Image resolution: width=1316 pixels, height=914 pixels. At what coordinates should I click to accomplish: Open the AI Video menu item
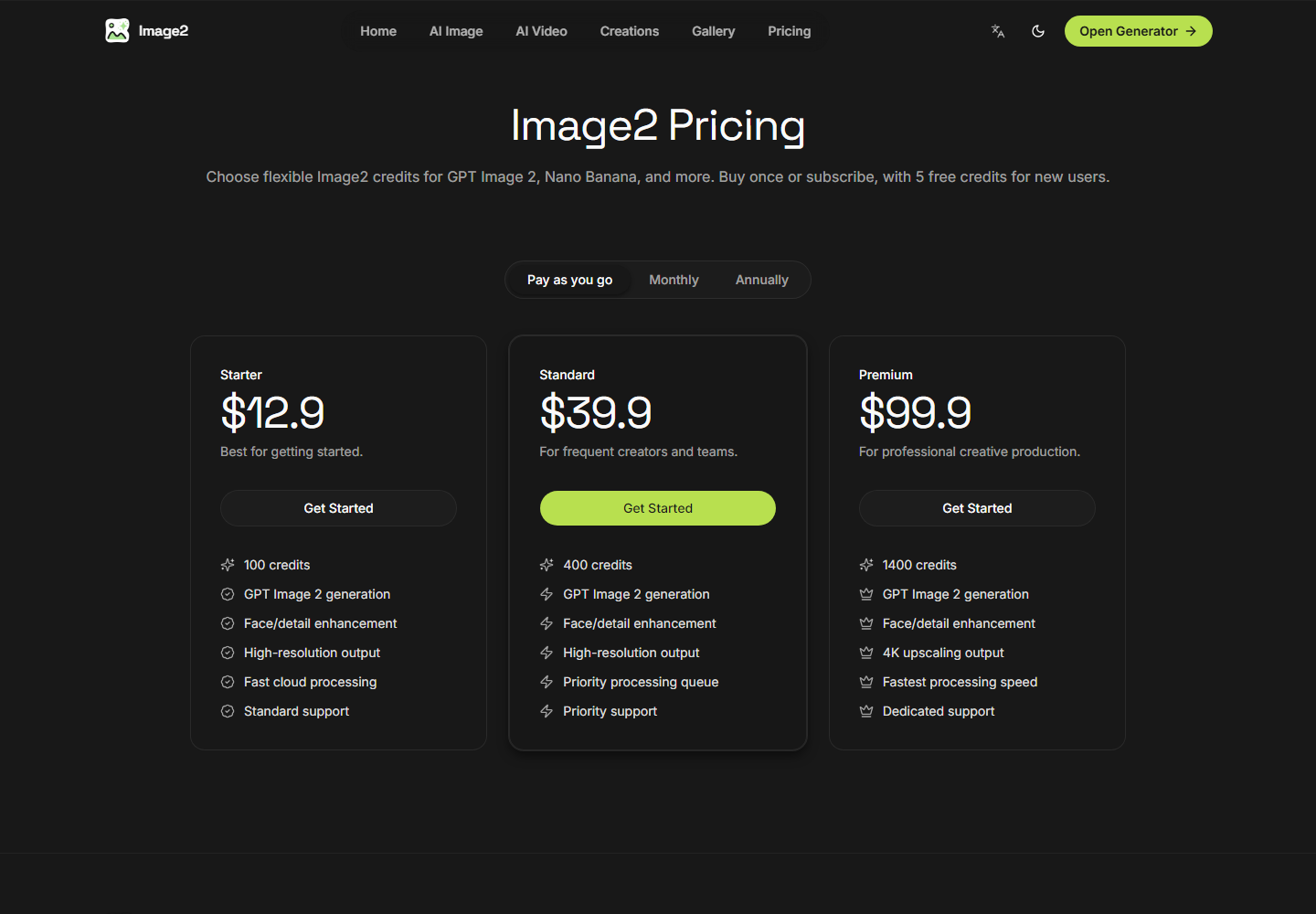click(541, 31)
